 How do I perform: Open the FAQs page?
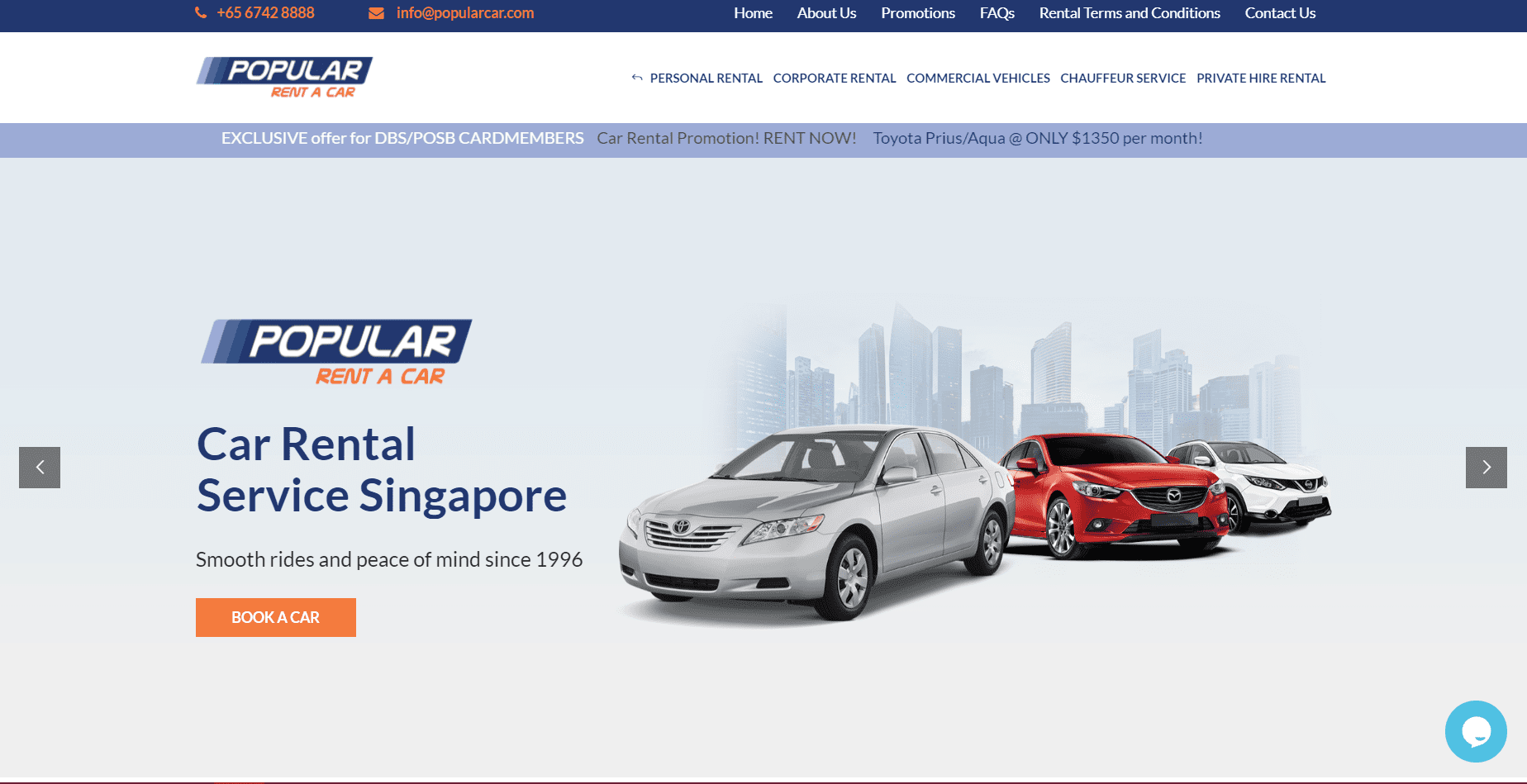pyautogui.click(x=997, y=13)
